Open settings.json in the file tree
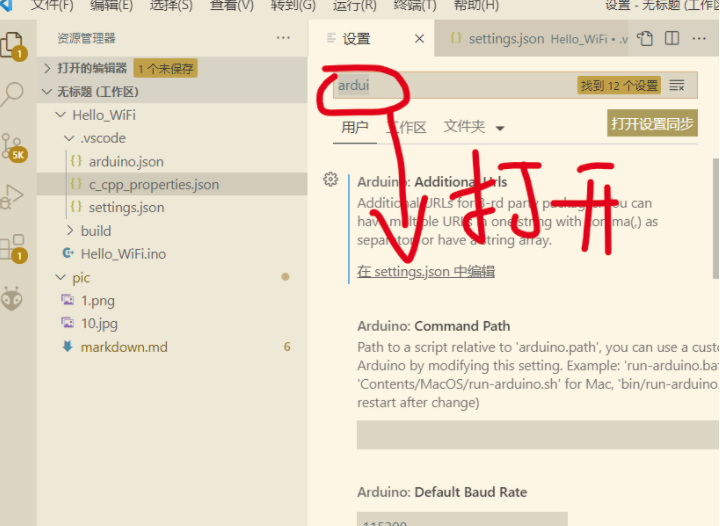 pos(126,207)
